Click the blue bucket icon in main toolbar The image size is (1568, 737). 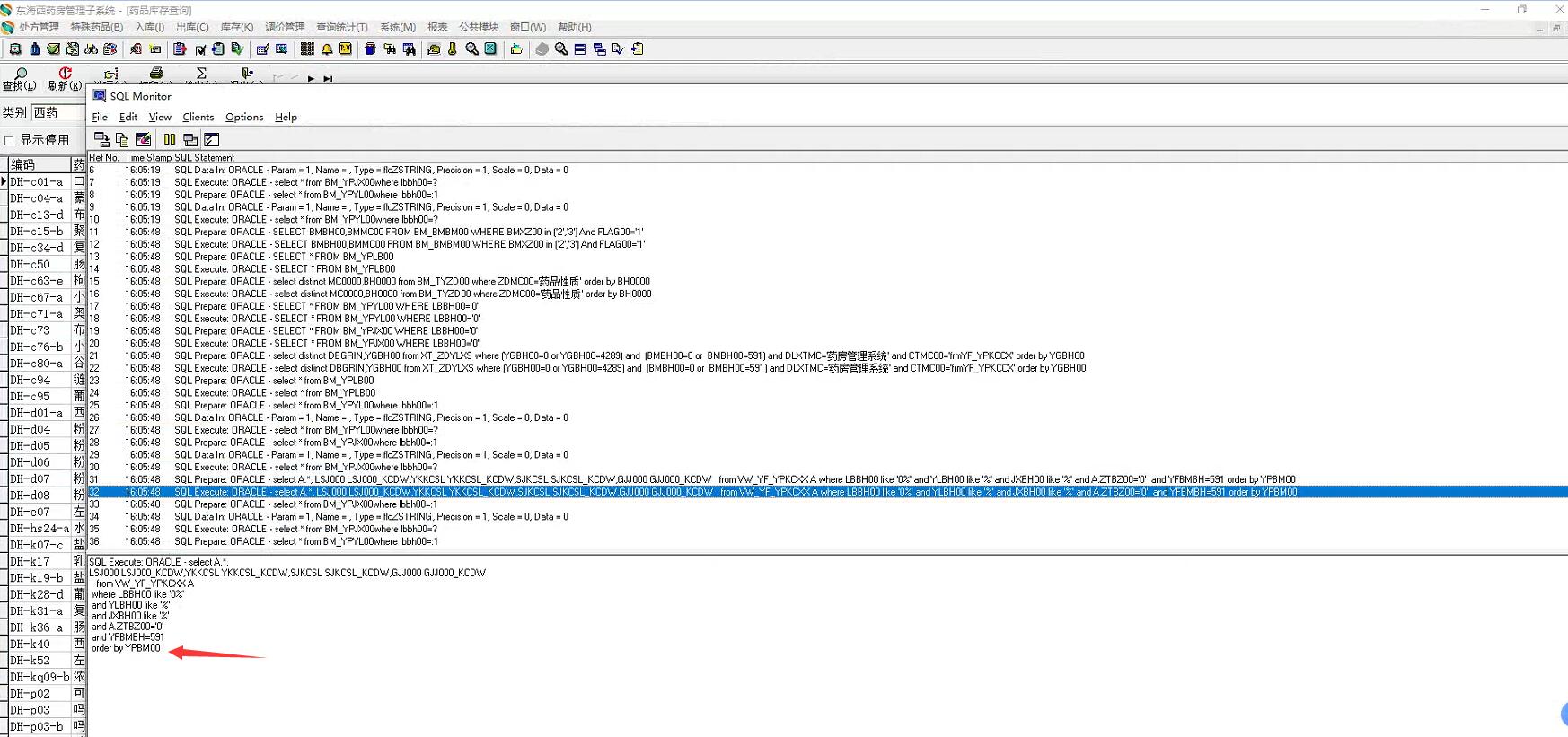(x=370, y=49)
